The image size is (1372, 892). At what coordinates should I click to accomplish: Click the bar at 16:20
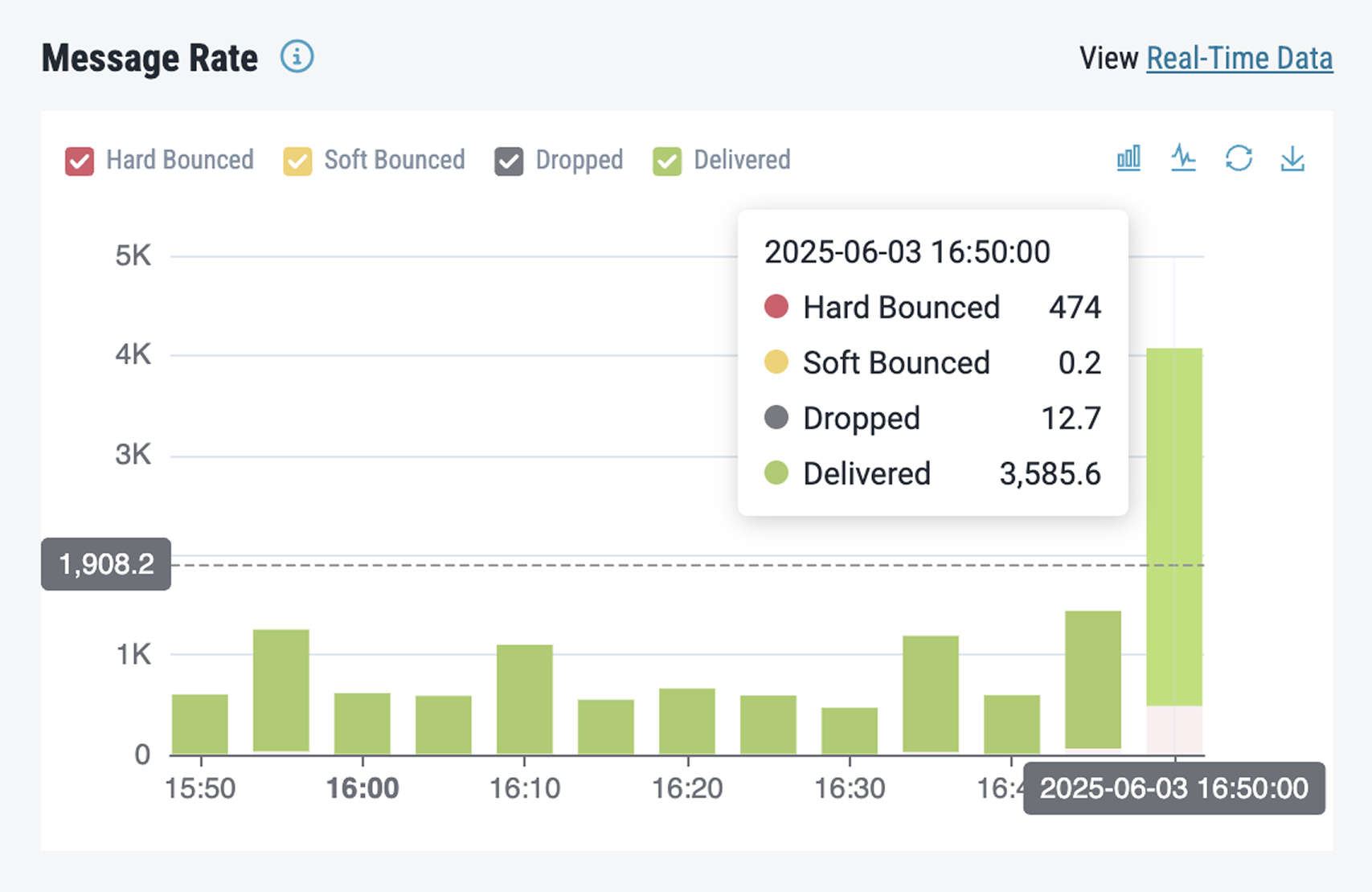tap(687, 721)
